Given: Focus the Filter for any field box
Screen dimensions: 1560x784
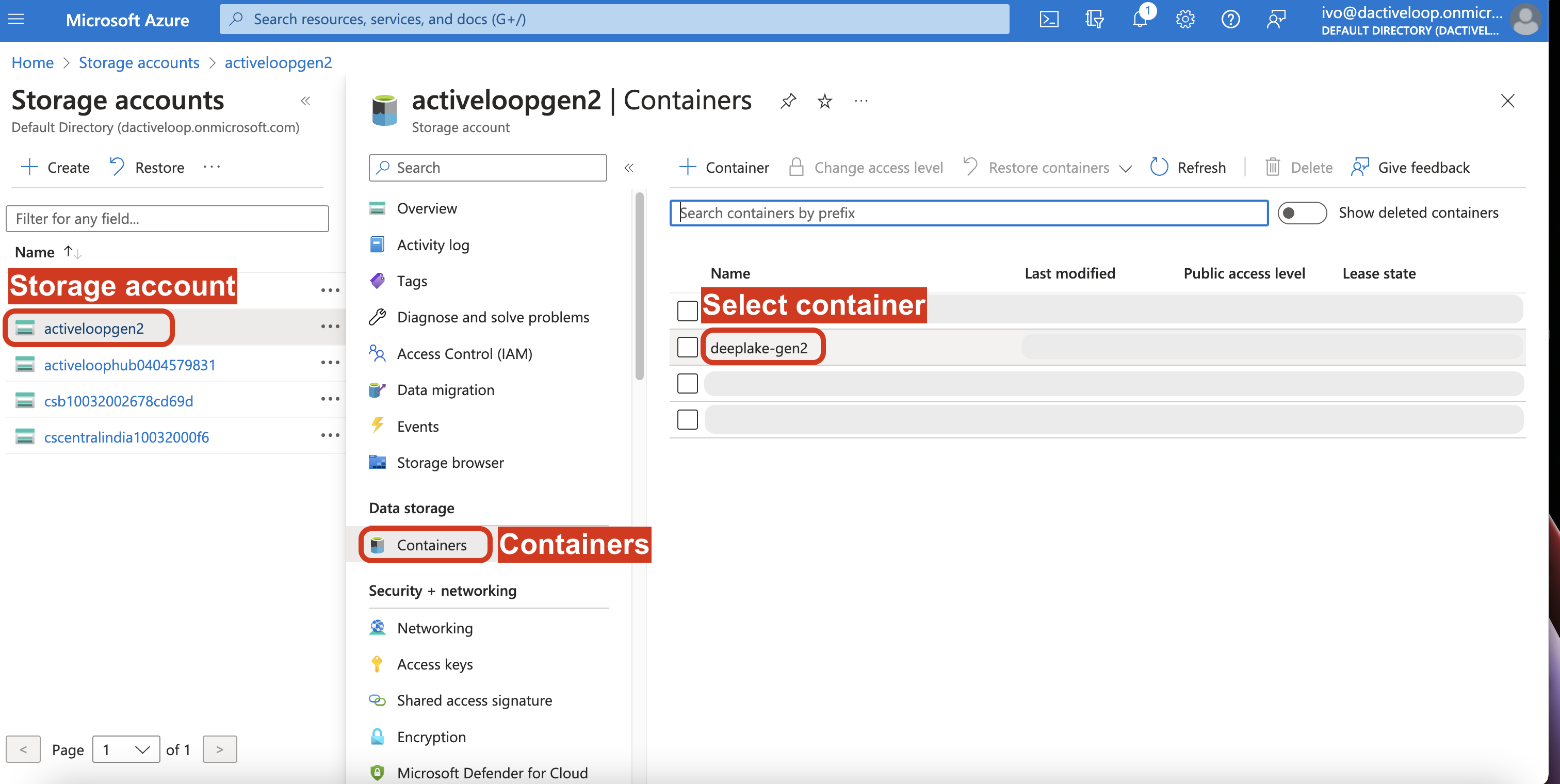Looking at the screenshot, I should pyautogui.click(x=167, y=219).
